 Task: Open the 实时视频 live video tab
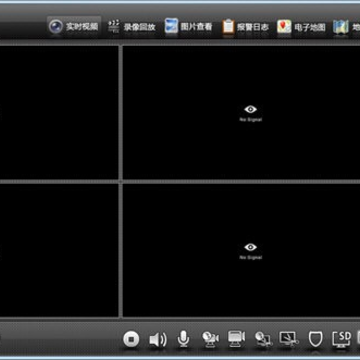click(74, 27)
